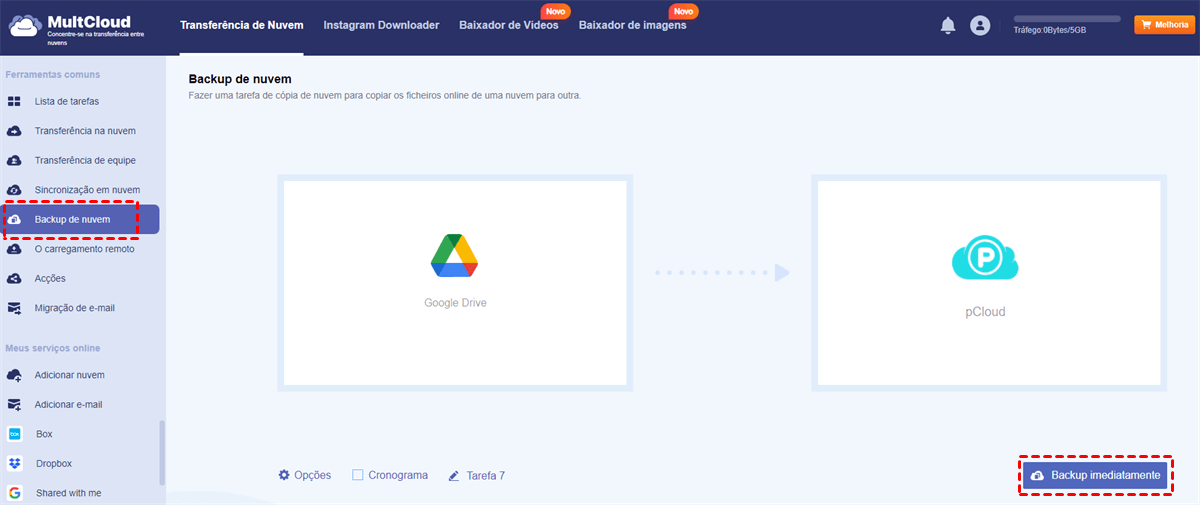Screen dimensions: 1200x505
Task: Switch to Transferência de Nuvem tab
Action: pyautogui.click(x=242, y=25)
